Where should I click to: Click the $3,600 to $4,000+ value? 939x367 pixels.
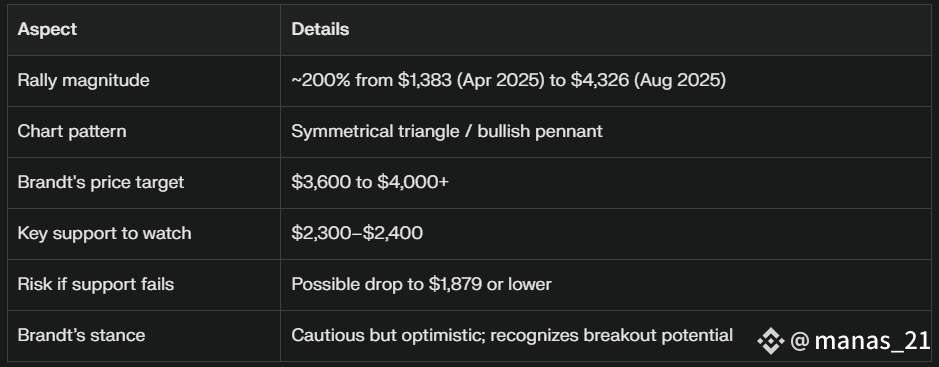[x=369, y=182]
